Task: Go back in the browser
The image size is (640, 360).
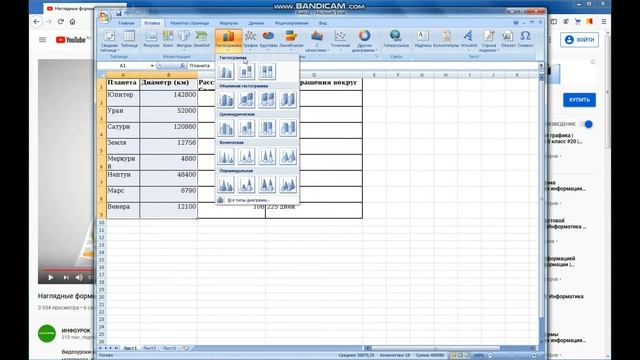Action: tap(37, 22)
